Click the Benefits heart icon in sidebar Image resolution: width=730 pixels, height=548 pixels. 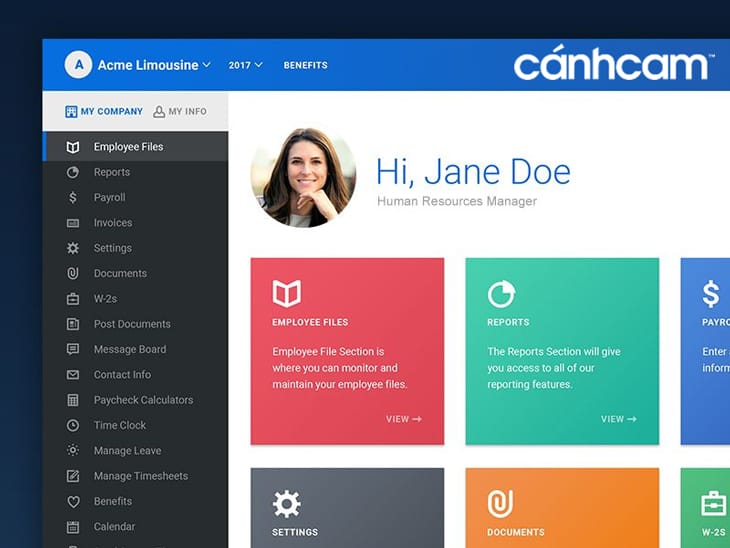coord(73,501)
